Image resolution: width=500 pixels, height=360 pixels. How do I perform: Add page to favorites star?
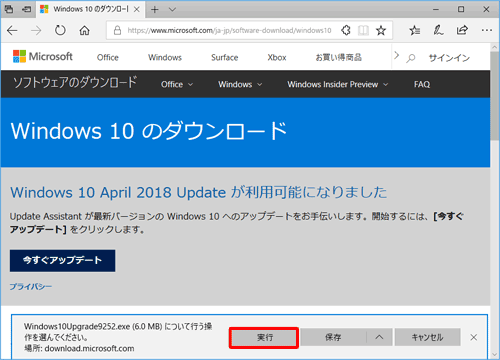[381, 31]
